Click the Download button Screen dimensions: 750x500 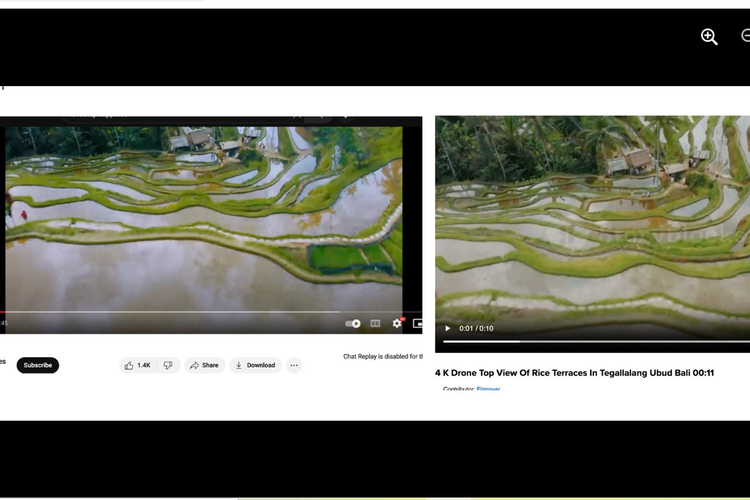[x=255, y=365]
